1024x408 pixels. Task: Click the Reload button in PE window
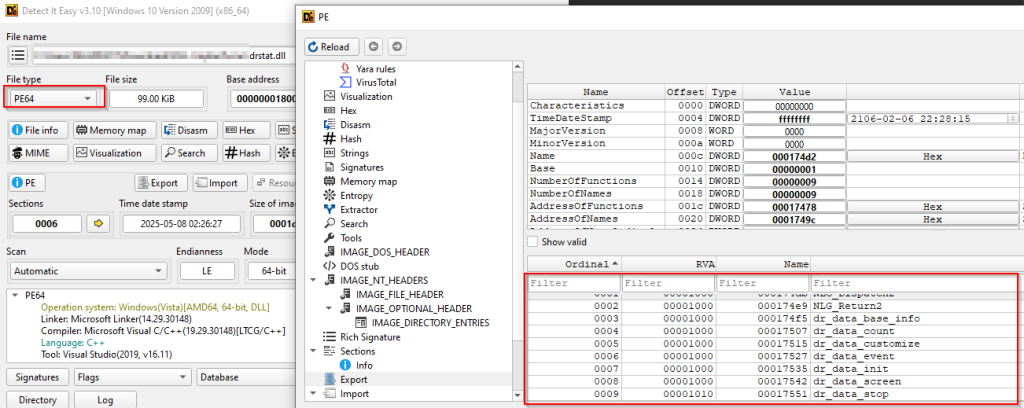(331, 47)
